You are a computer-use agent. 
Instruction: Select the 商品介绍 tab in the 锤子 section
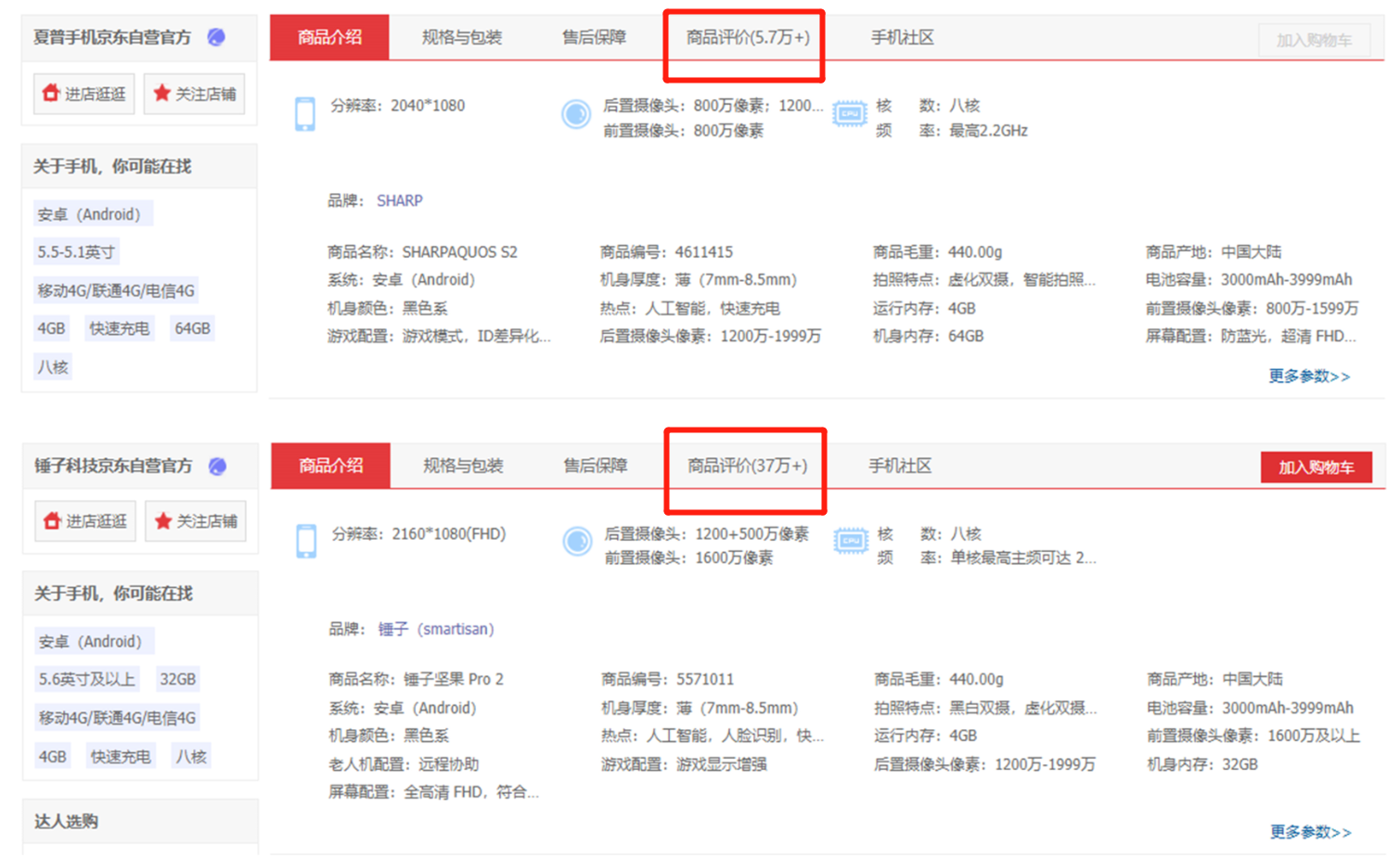click(x=331, y=466)
